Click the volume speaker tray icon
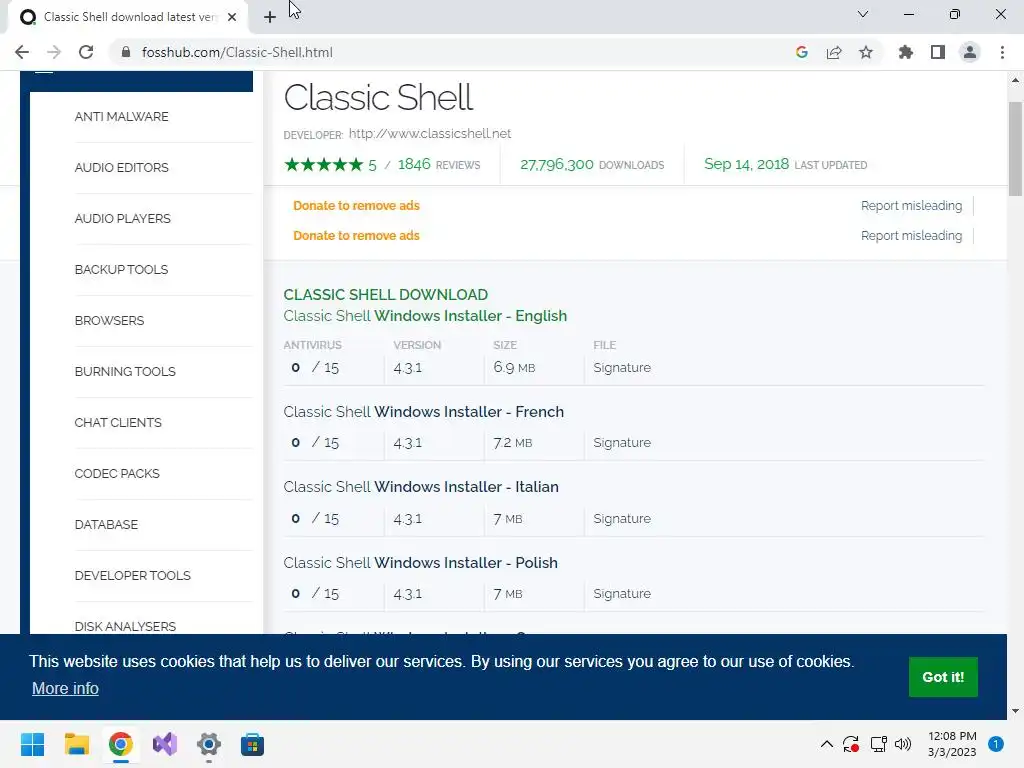This screenshot has width=1024, height=768. (903, 744)
